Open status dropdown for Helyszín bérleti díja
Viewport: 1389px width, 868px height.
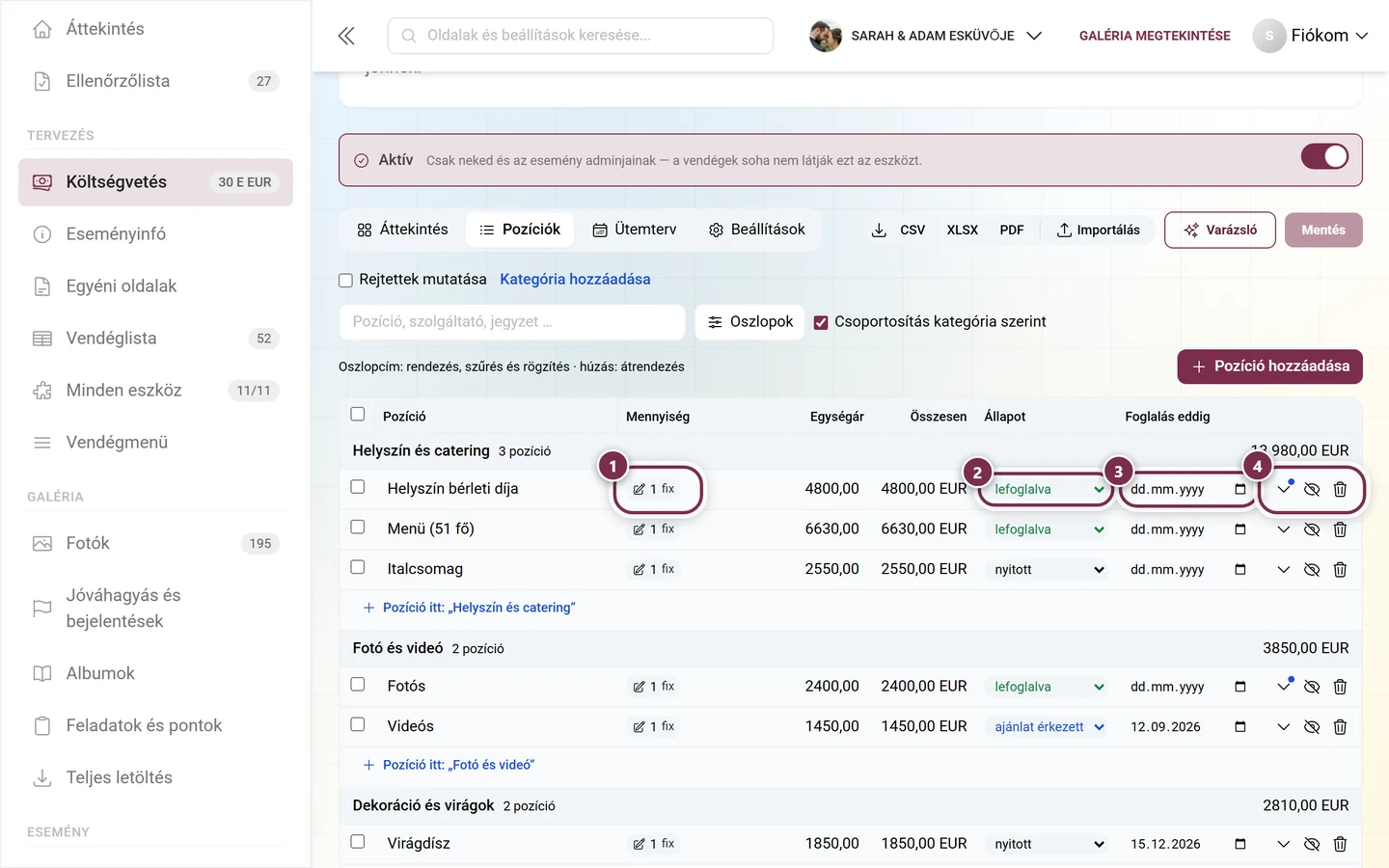(x=1048, y=490)
